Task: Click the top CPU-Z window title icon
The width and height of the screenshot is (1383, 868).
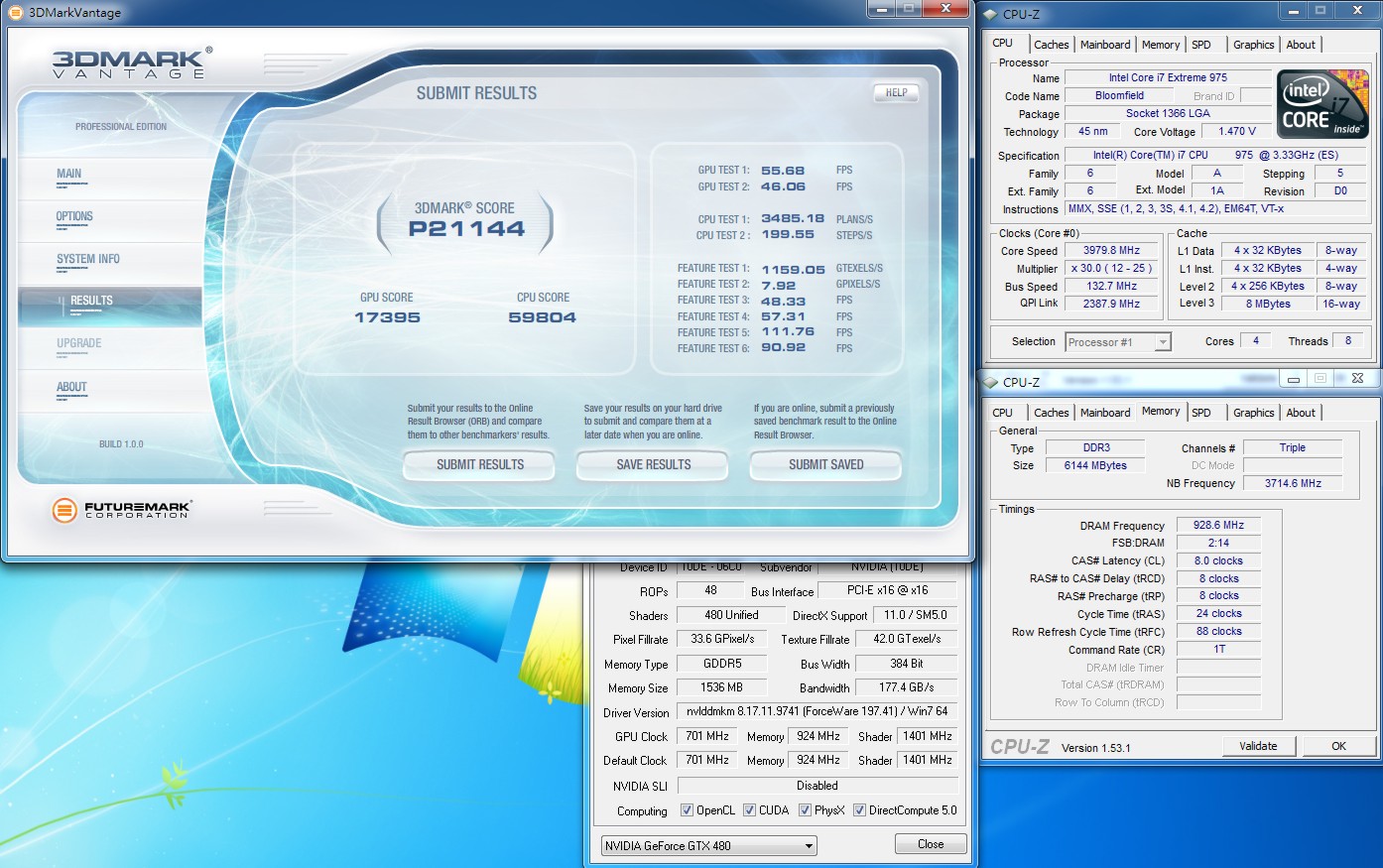Action: (x=990, y=14)
